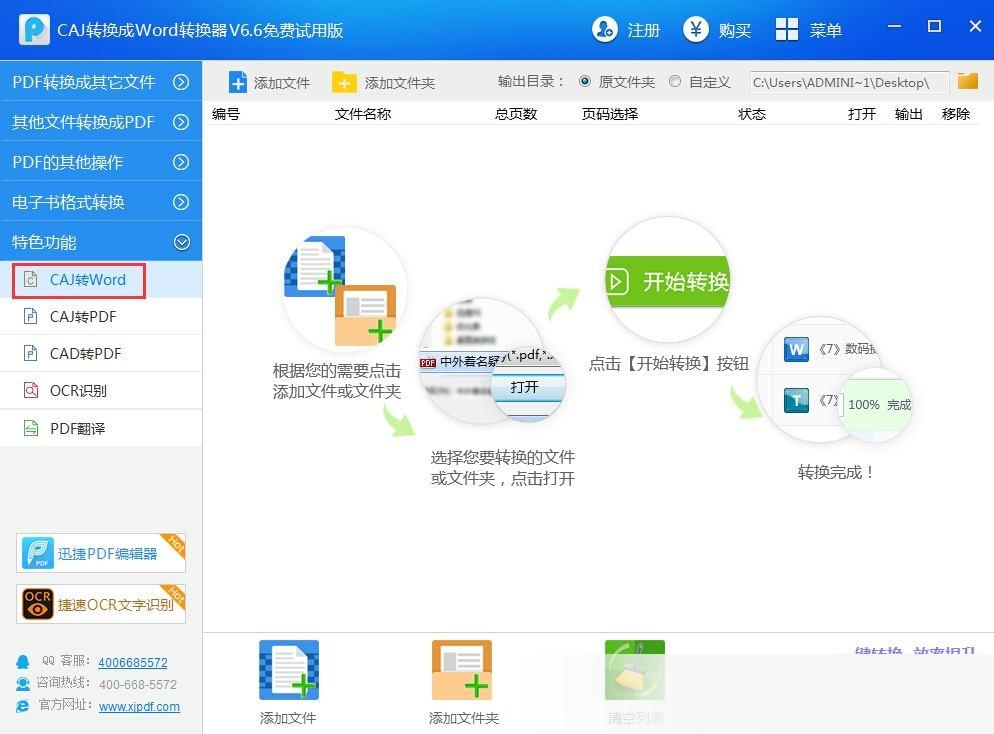Select CAD转PDF in sidebar
Screen dimensions: 994x734
(101, 353)
